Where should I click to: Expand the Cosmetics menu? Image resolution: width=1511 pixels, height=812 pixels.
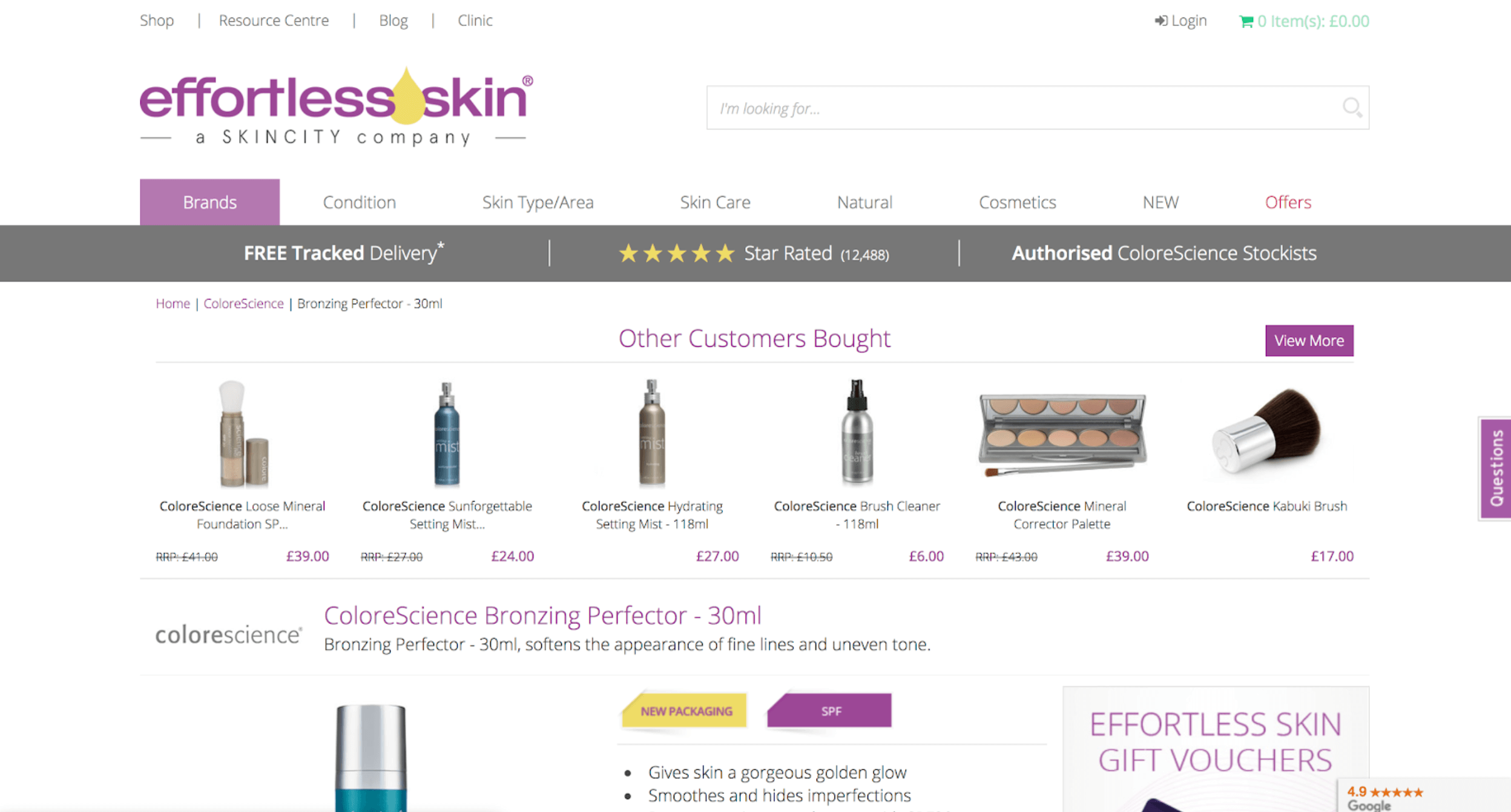pyautogui.click(x=1017, y=202)
